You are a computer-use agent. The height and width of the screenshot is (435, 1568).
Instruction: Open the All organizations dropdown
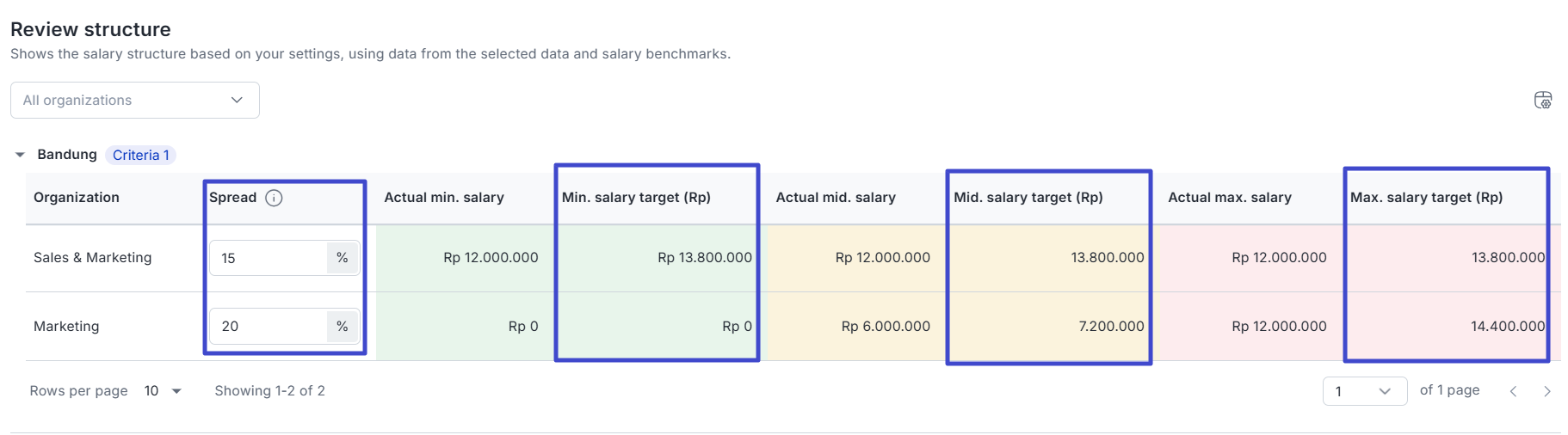(x=134, y=101)
